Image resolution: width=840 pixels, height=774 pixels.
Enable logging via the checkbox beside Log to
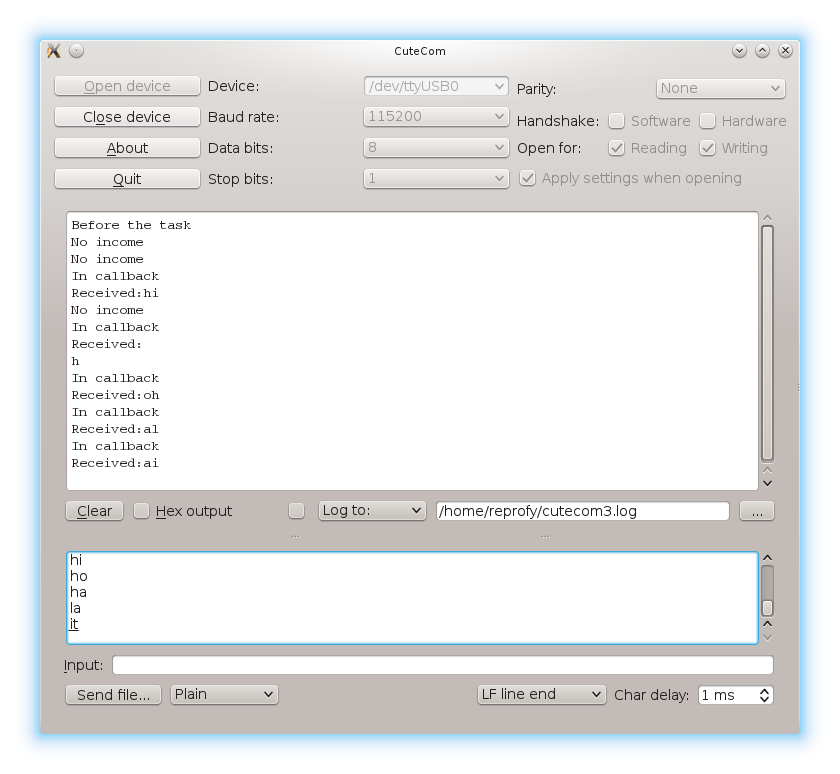tap(296, 511)
